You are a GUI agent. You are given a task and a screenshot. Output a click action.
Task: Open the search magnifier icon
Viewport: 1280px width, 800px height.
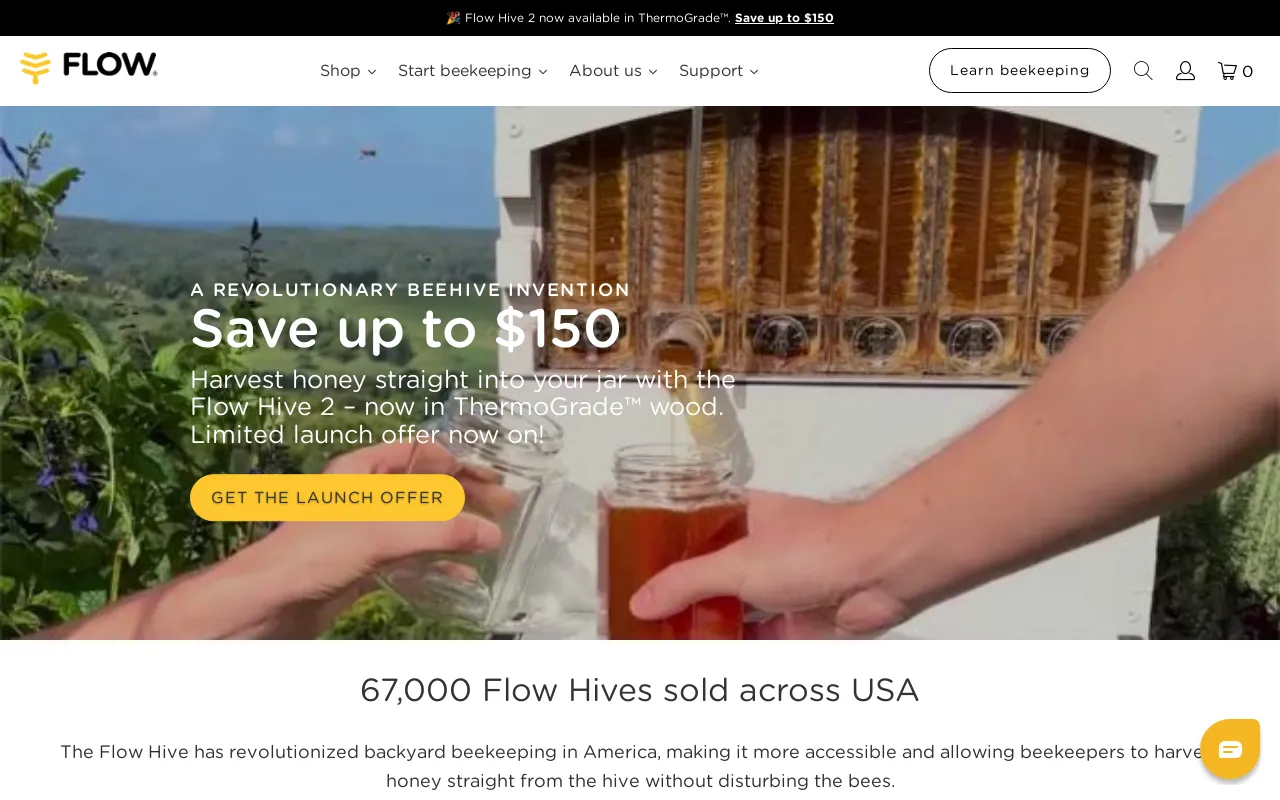[1143, 71]
